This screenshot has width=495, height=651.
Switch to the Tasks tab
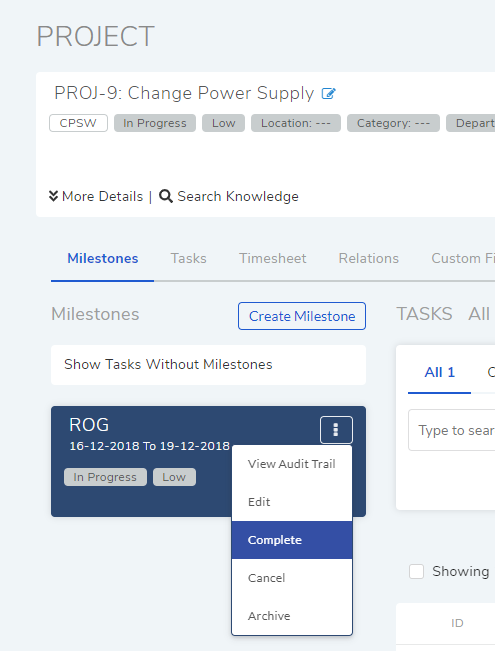coord(189,258)
